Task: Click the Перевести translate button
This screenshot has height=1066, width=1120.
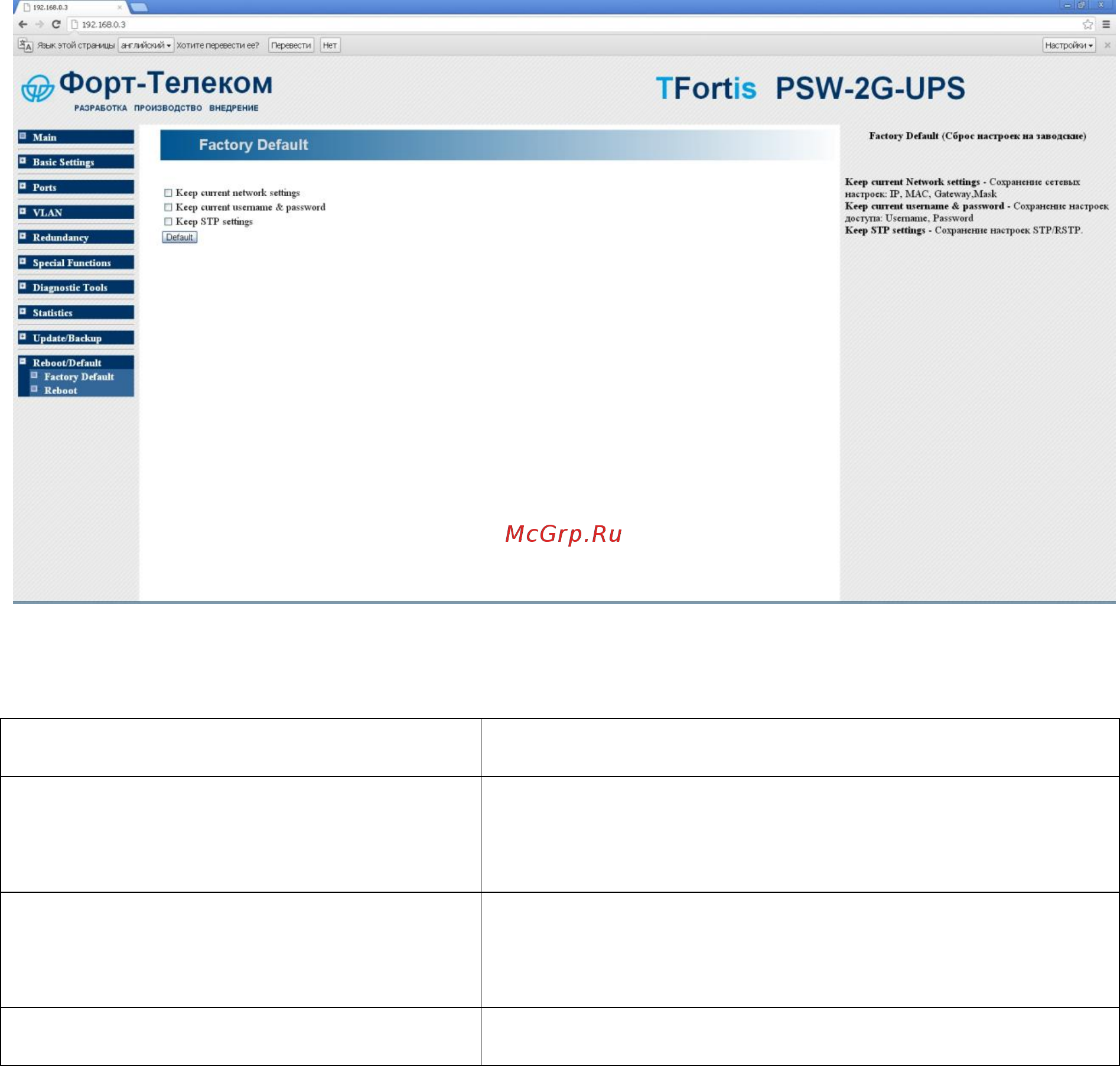Action: 291,45
